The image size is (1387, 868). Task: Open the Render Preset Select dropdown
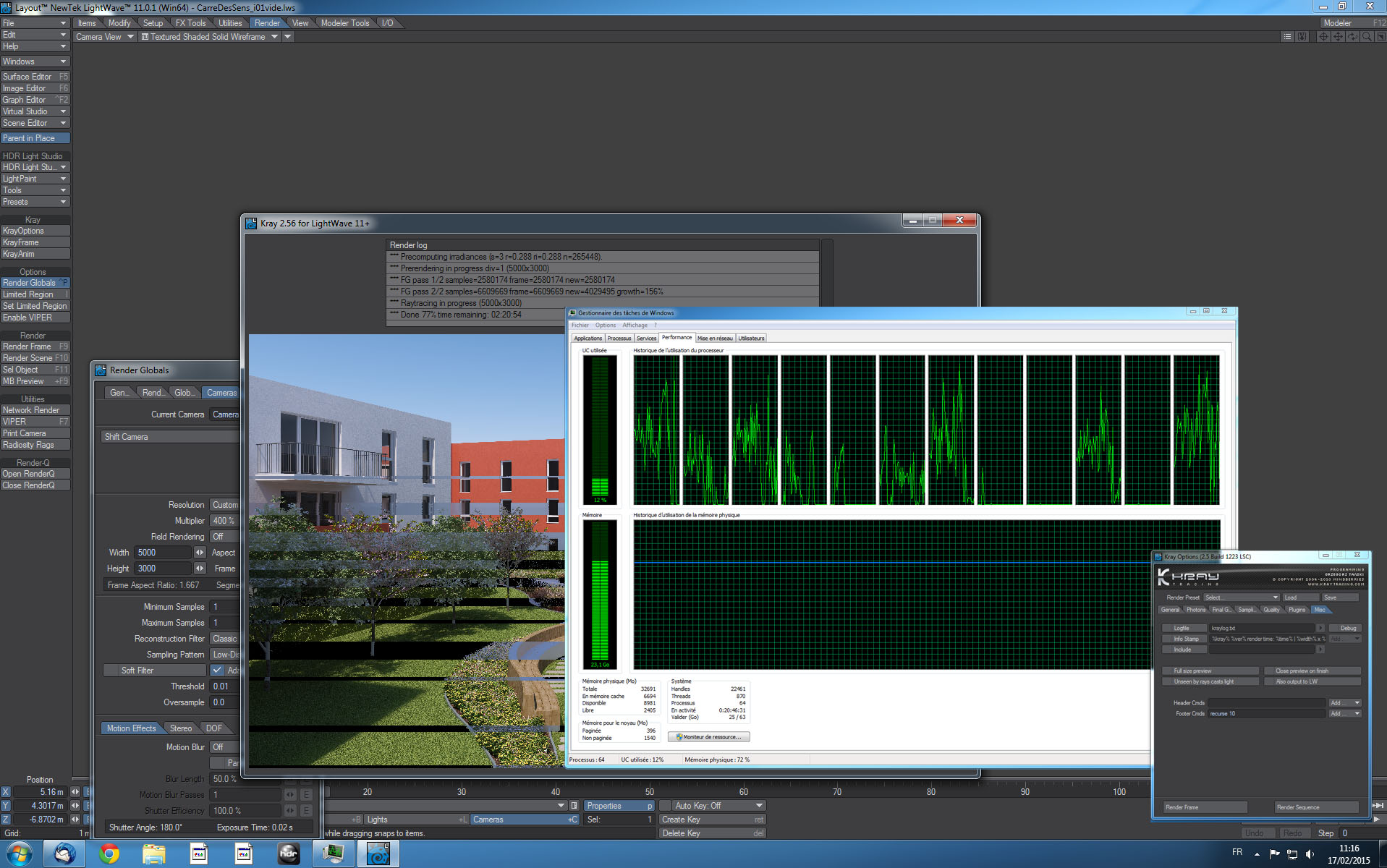pyautogui.click(x=1241, y=597)
